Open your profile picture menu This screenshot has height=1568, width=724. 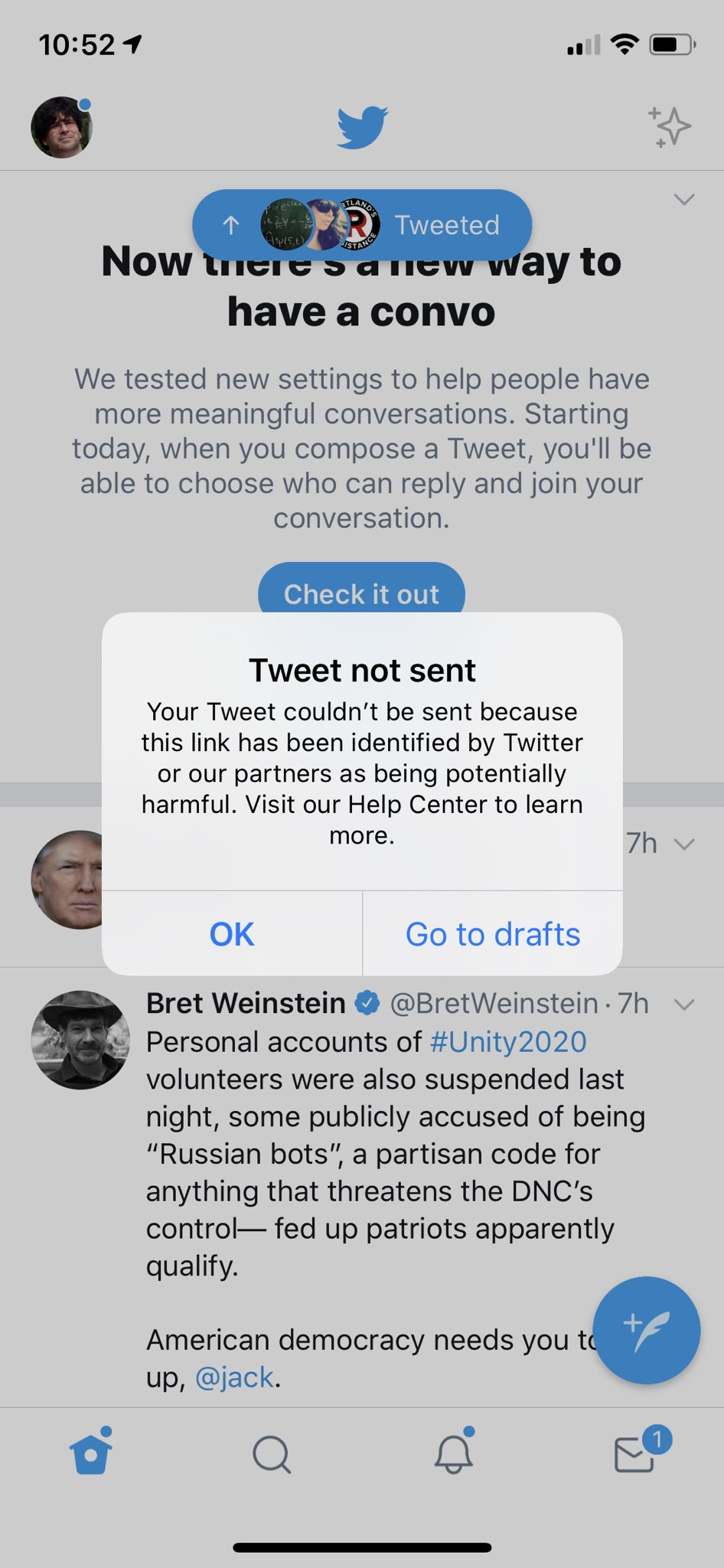(61, 127)
